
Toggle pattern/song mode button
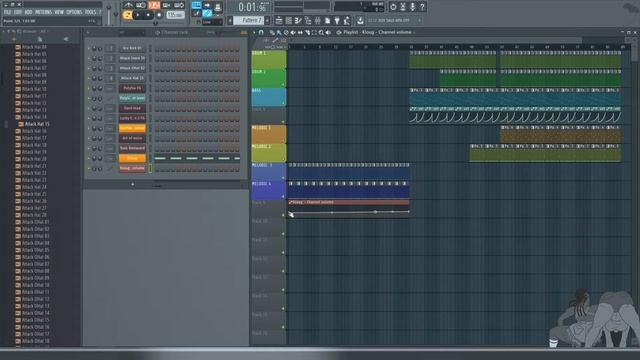click(127, 16)
